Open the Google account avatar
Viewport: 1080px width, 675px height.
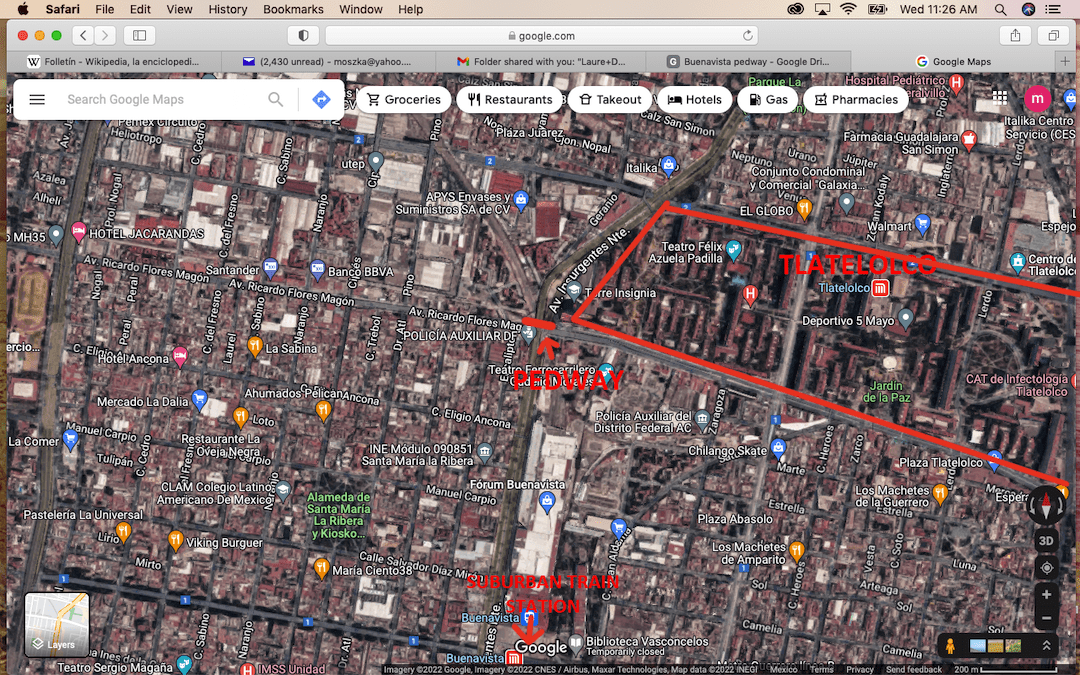tap(1037, 98)
